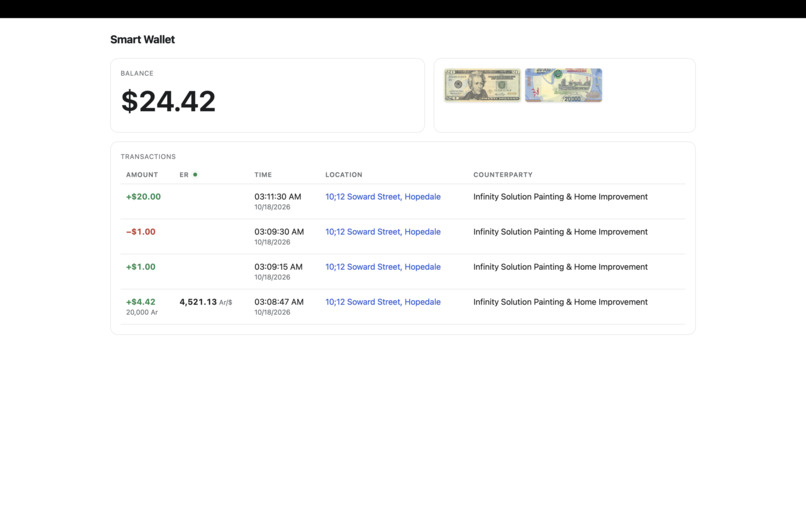The width and height of the screenshot is (806, 524).
Task: Open location link in the +$20.00 row
Action: [x=382, y=196]
